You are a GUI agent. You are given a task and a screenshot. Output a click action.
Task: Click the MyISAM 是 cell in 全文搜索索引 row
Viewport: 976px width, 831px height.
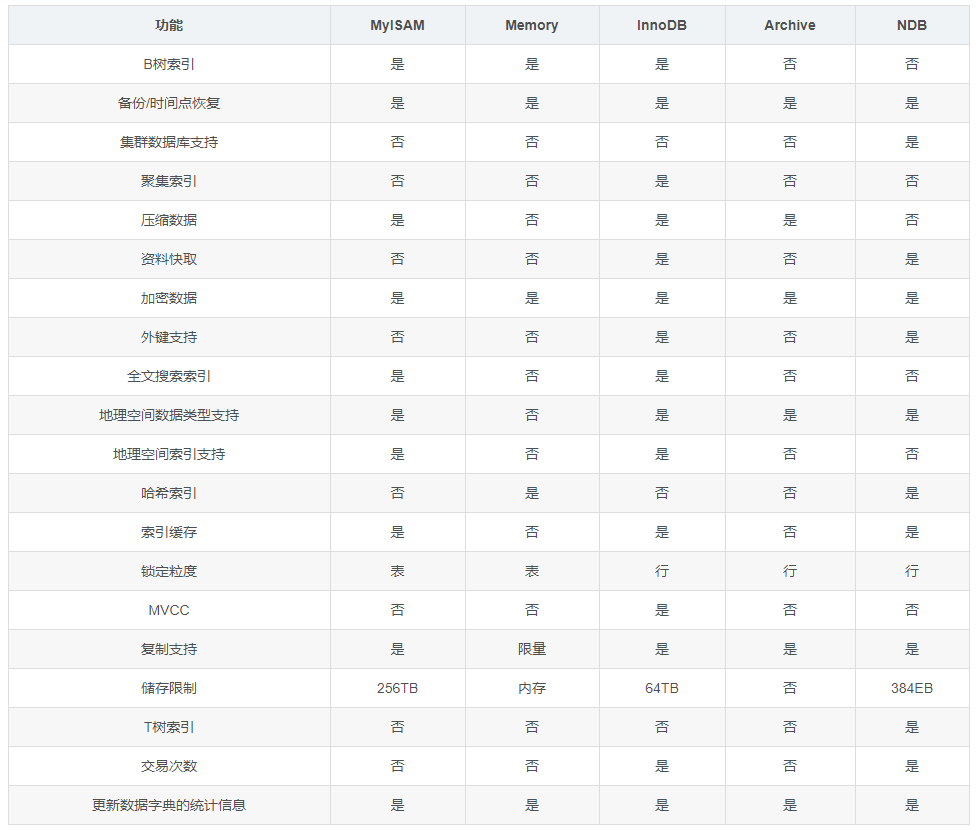pyautogui.click(x=397, y=376)
